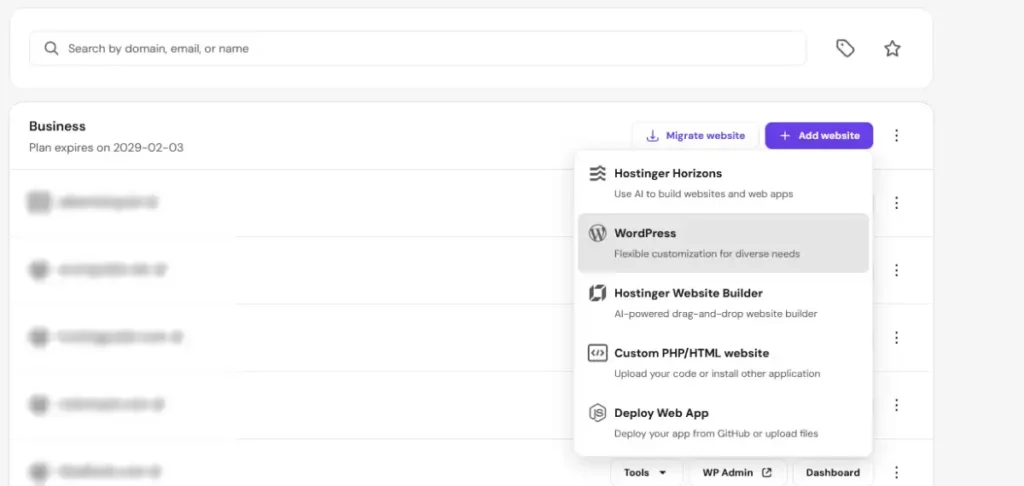The width and height of the screenshot is (1024, 486).
Task: Click the Add website button
Action: click(x=819, y=136)
